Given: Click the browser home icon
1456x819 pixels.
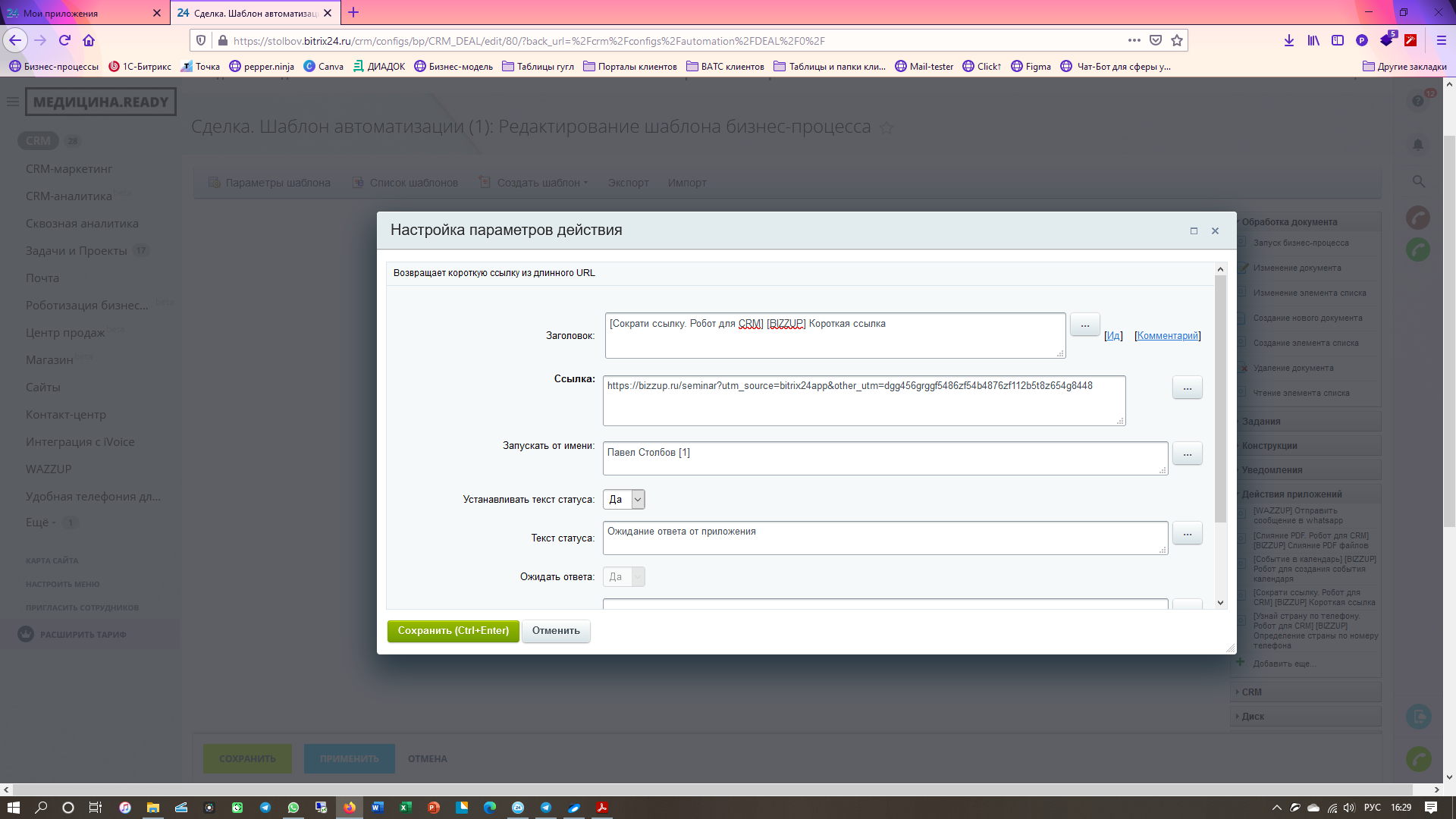Looking at the screenshot, I should (x=89, y=41).
